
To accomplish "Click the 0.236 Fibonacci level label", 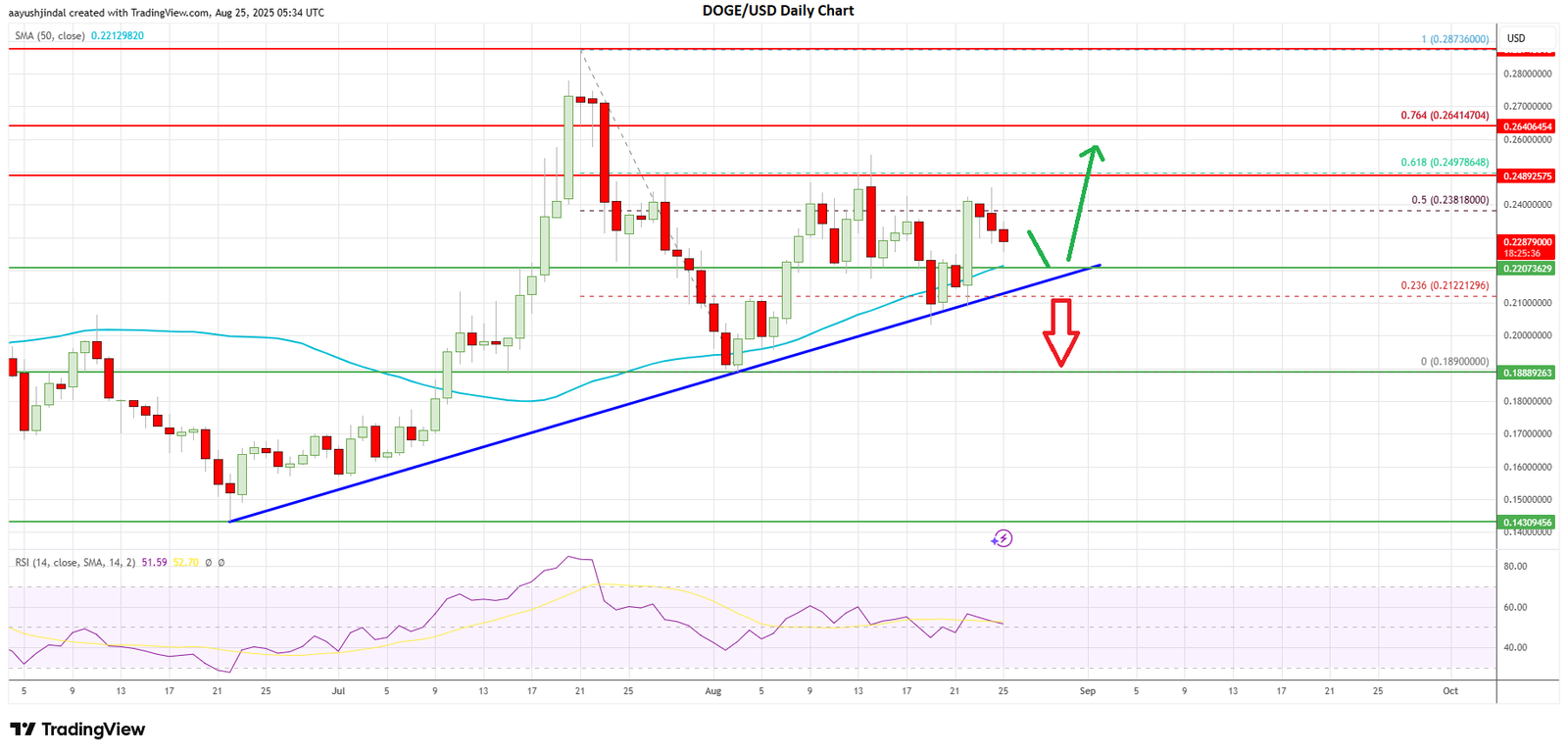I will coord(1445,285).
